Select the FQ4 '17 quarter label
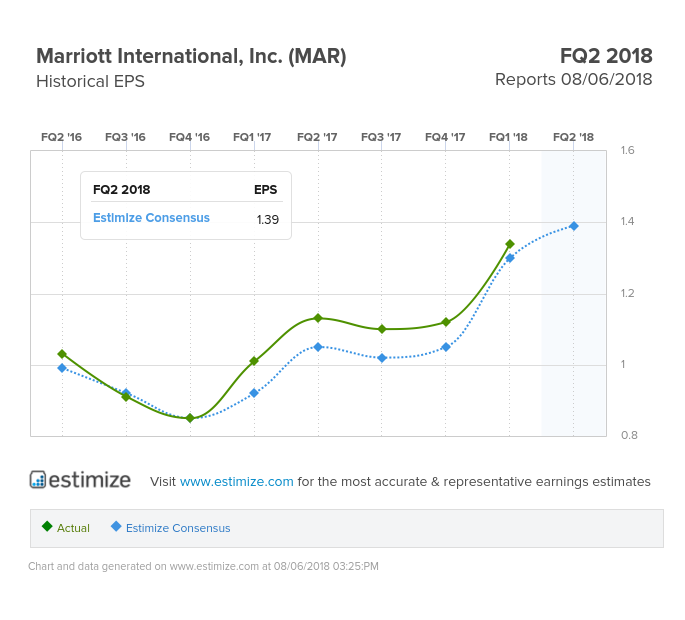This screenshot has width=685, height=620. click(x=445, y=137)
